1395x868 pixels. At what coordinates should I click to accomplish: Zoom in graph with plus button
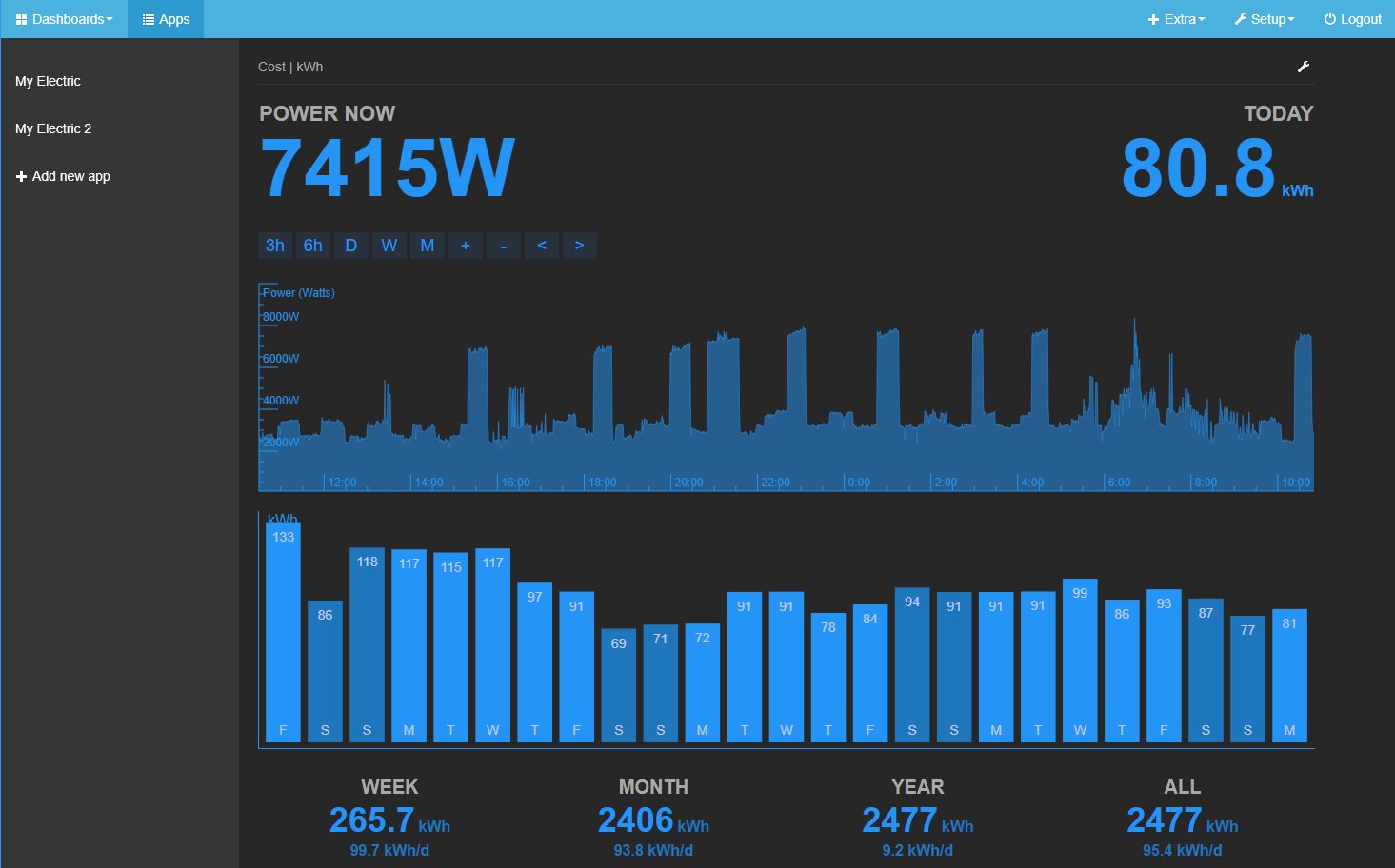(466, 246)
